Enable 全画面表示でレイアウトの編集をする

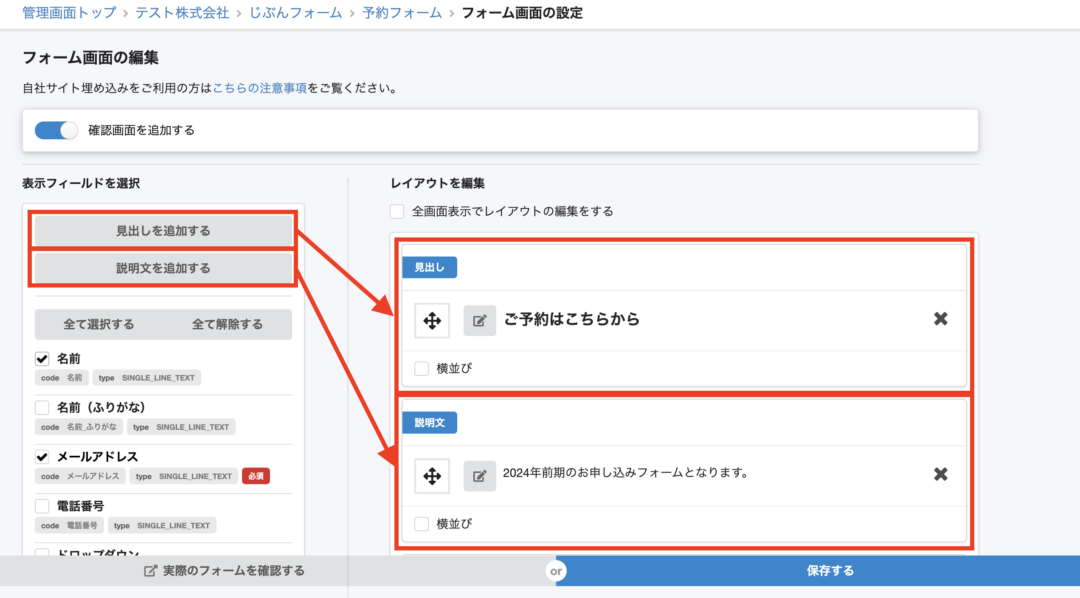(x=397, y=211)
